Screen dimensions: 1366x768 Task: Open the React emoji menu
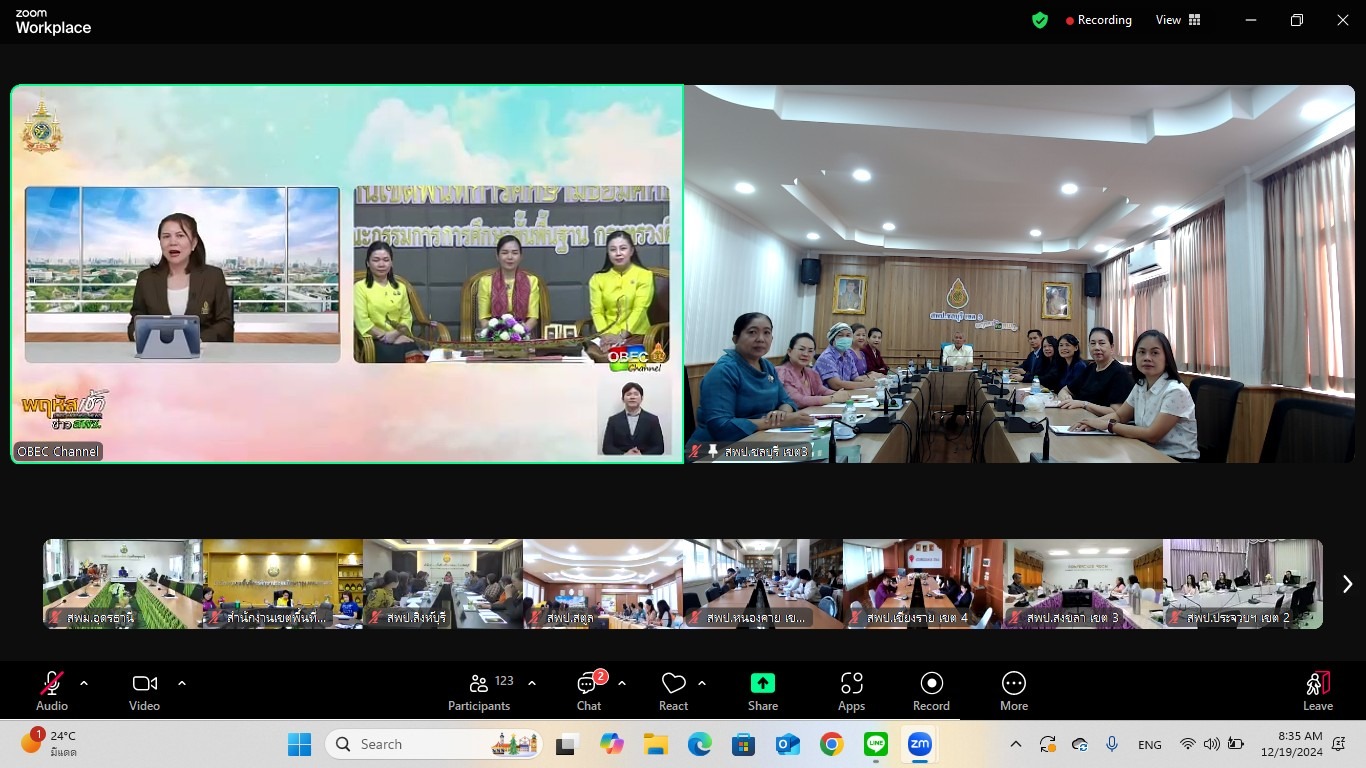(673, 690)
